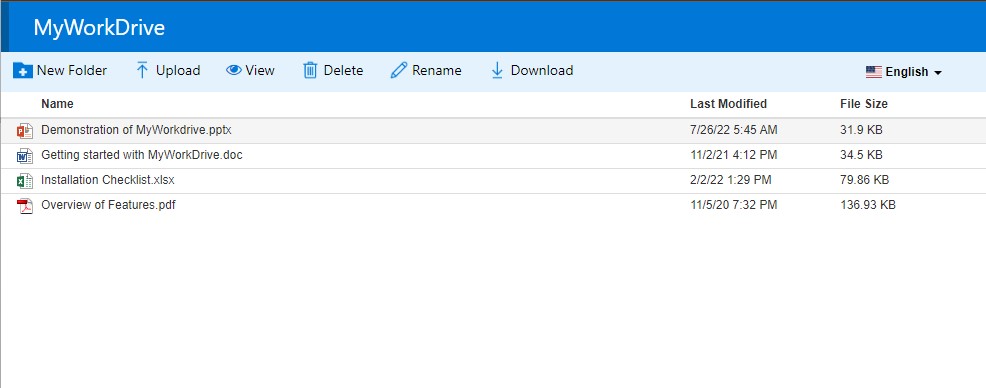The image size is (986, 388).
Task: Click the Delete trash can icon
Action: coord(310,70)
